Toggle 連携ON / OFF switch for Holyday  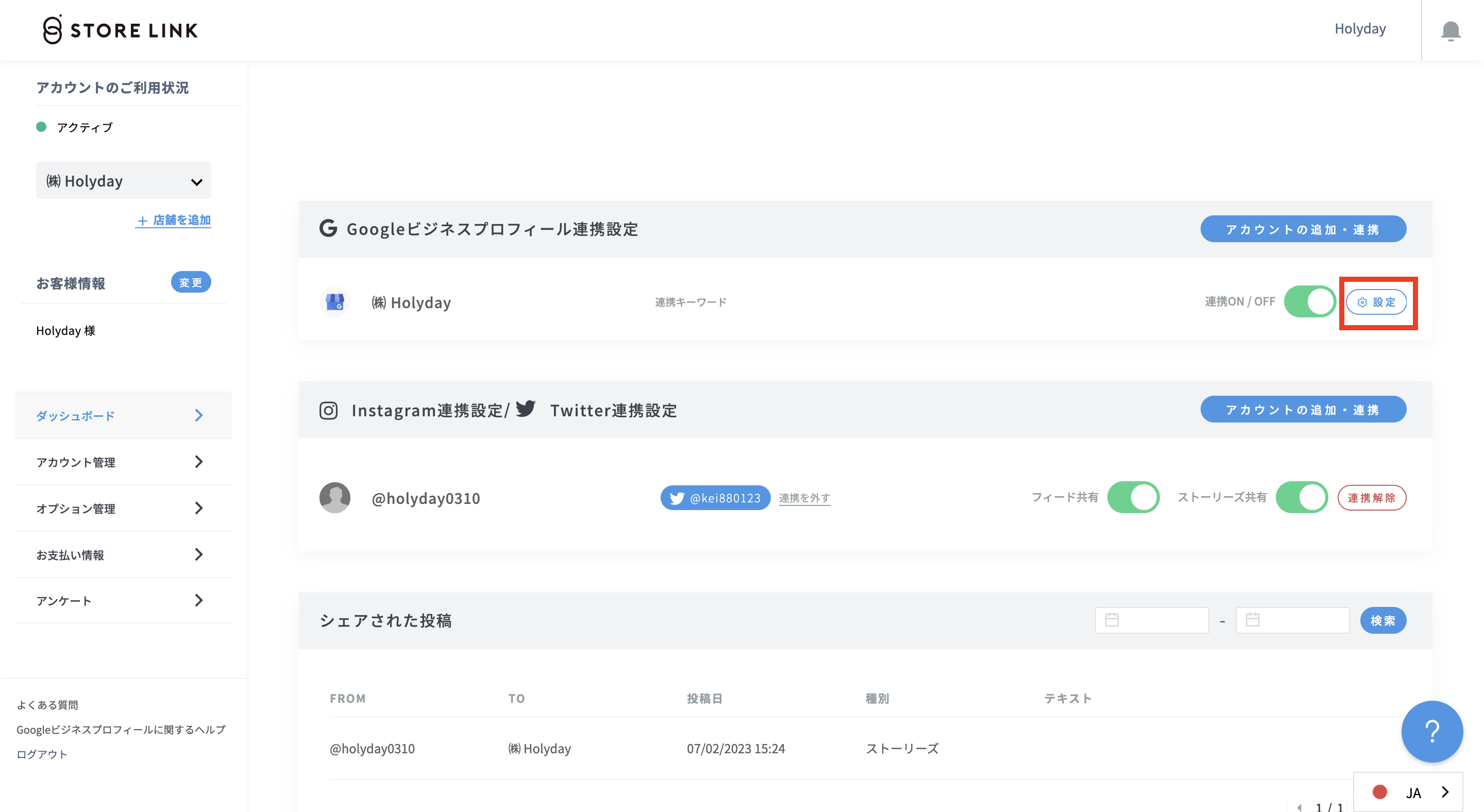tap(1310, 301)
